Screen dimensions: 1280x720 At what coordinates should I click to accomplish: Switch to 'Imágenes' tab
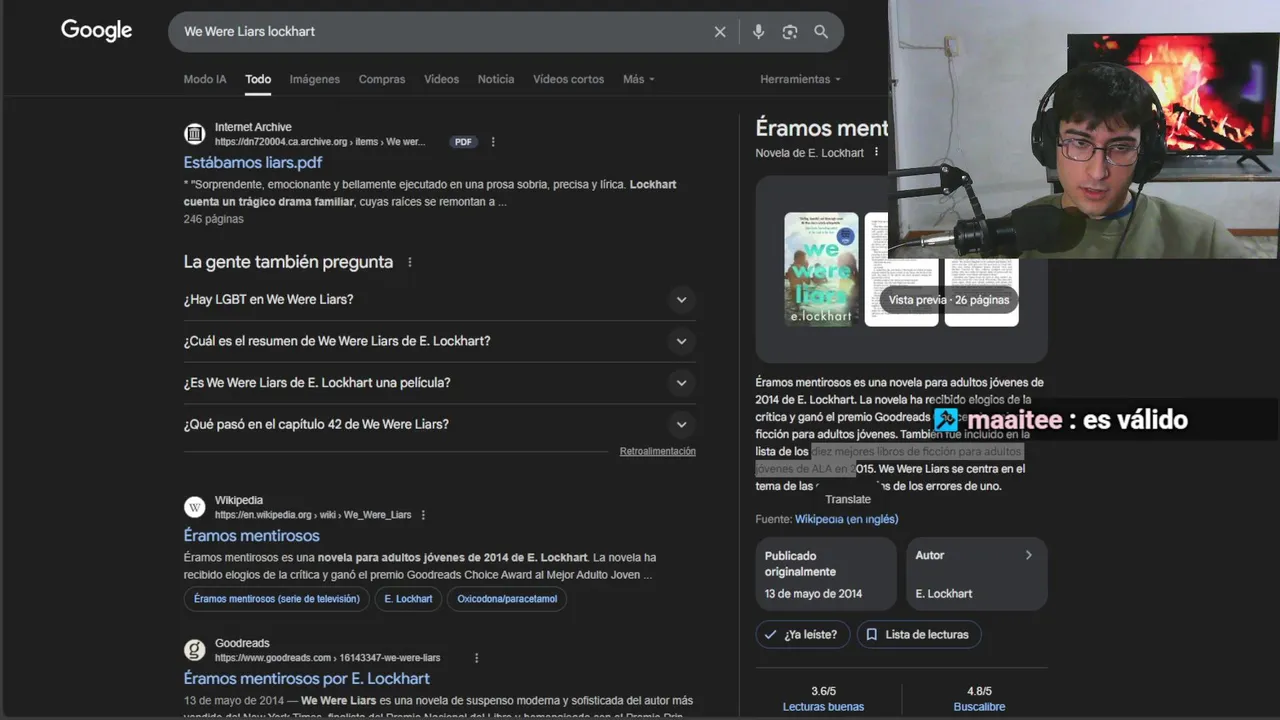tap(315, 79)
